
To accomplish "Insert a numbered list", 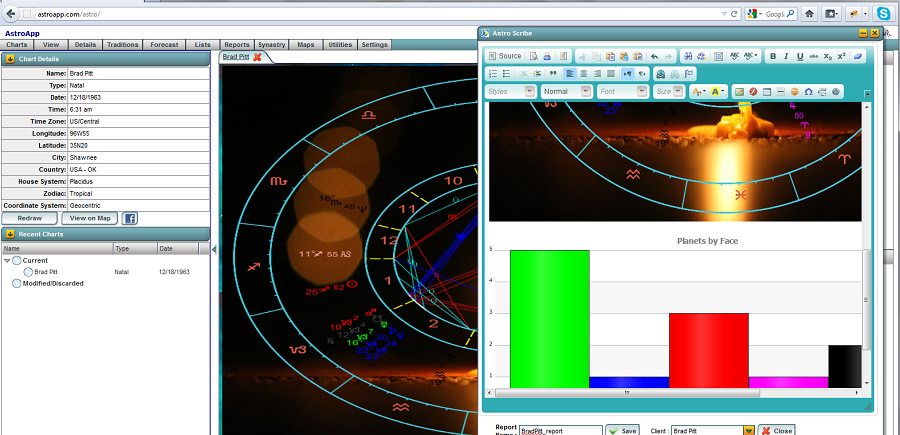I will click(492, 74).
